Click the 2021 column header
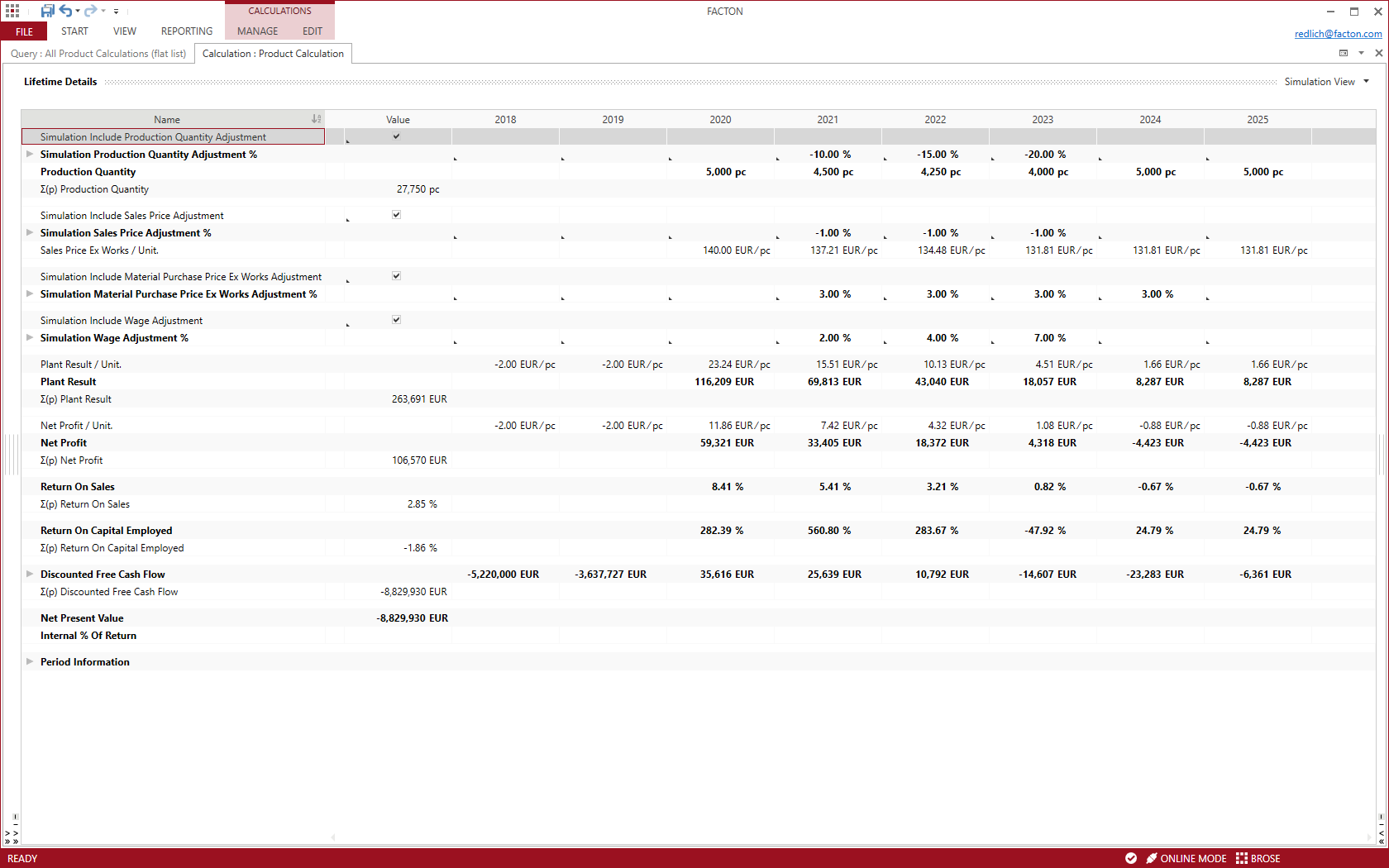The width and height of the screenshot is (1389, 868). (828, 120)
